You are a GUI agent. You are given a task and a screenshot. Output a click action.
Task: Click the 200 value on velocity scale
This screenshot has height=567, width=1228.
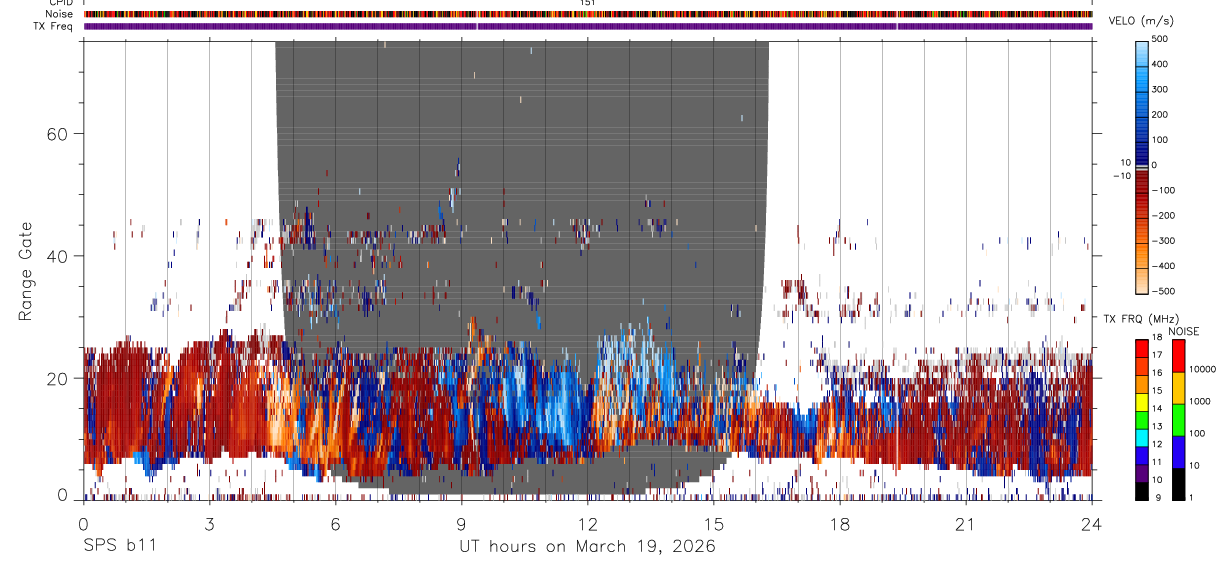click(x=1162, y=114)
